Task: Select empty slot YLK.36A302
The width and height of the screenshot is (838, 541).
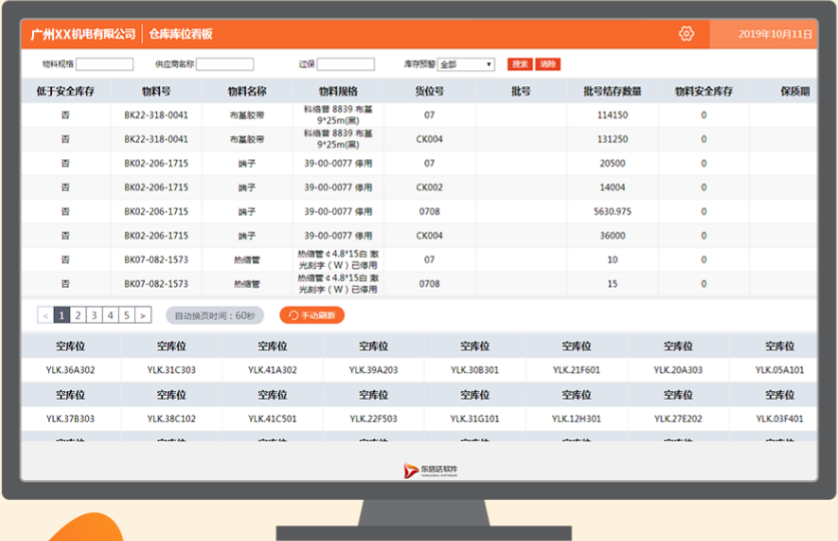Action: coord(70,370)
